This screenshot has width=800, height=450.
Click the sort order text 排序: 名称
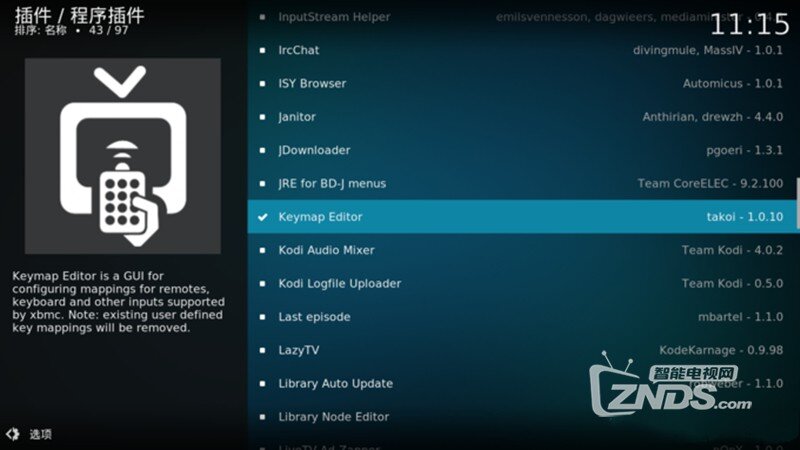pos(40,31)
